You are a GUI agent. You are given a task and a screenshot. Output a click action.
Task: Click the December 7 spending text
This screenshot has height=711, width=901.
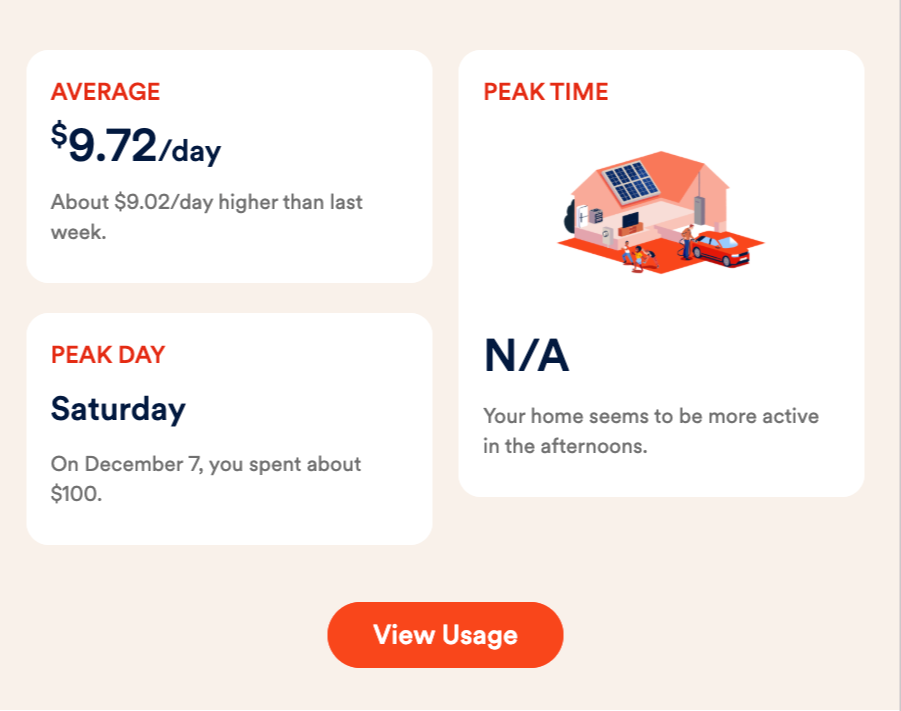click(x=206, y=479)
